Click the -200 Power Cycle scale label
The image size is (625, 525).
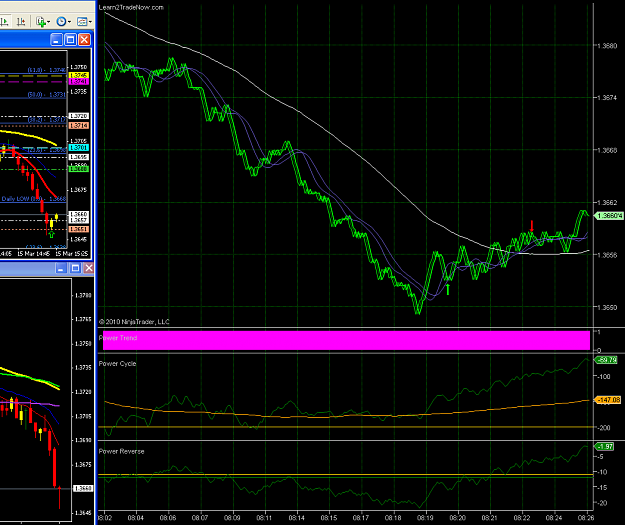pyautogui.click(x=605, y=428)
